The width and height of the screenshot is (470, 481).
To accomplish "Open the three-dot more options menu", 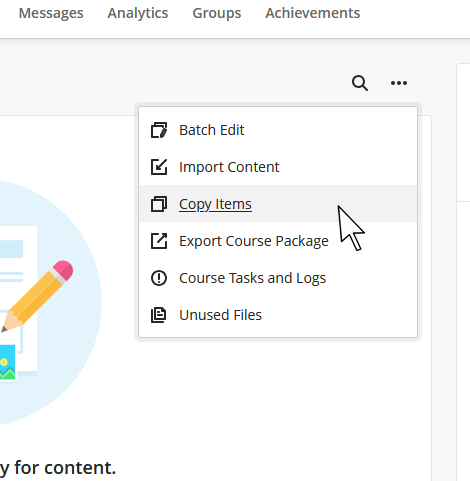I will point(399,83).
